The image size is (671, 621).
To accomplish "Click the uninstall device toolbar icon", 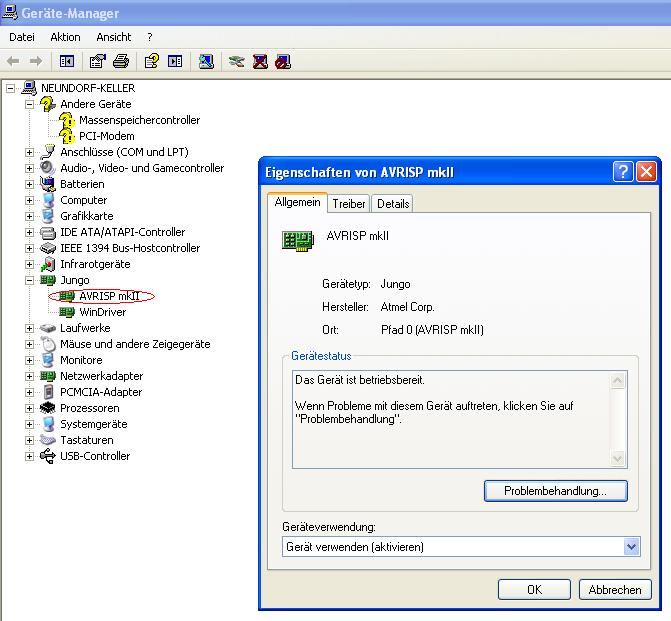I will (x=260, y=62).
